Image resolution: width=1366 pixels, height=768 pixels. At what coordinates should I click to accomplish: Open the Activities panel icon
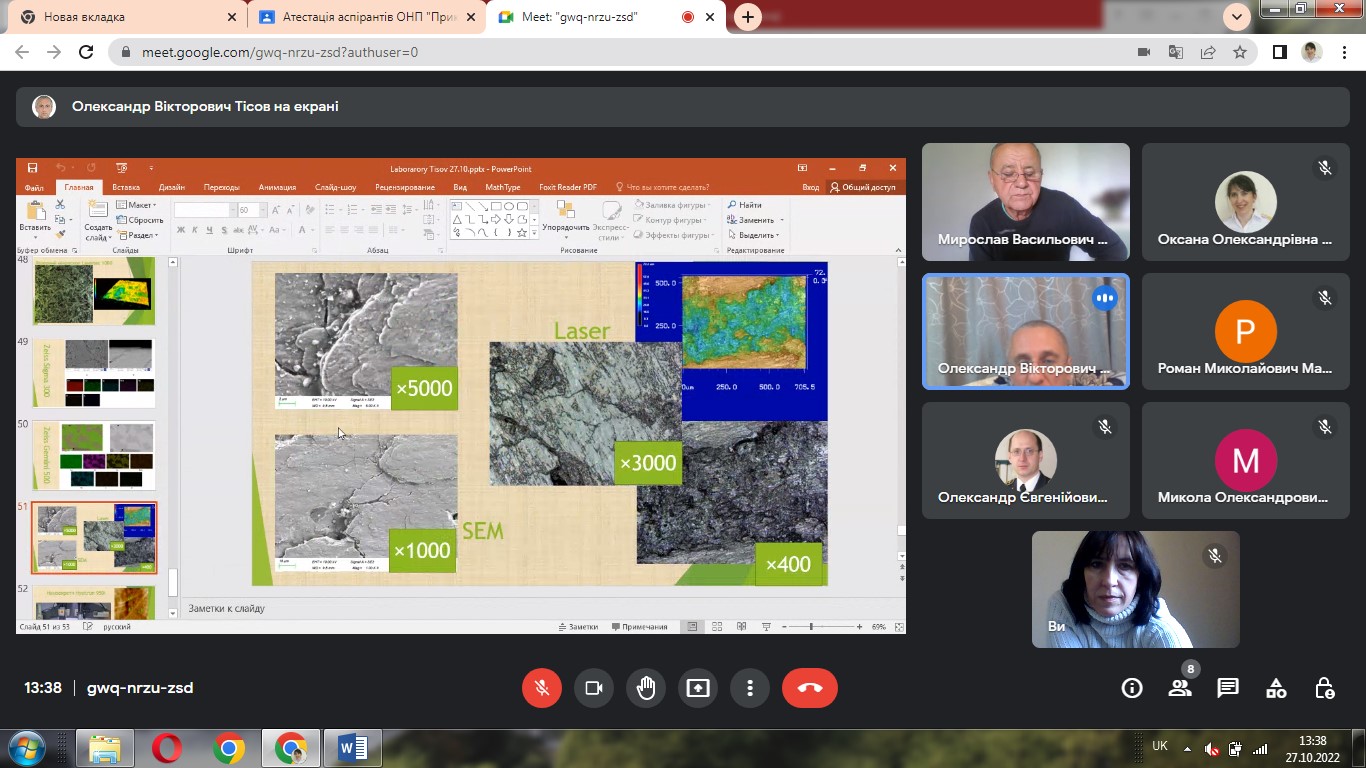click(x=1276, y=688)
